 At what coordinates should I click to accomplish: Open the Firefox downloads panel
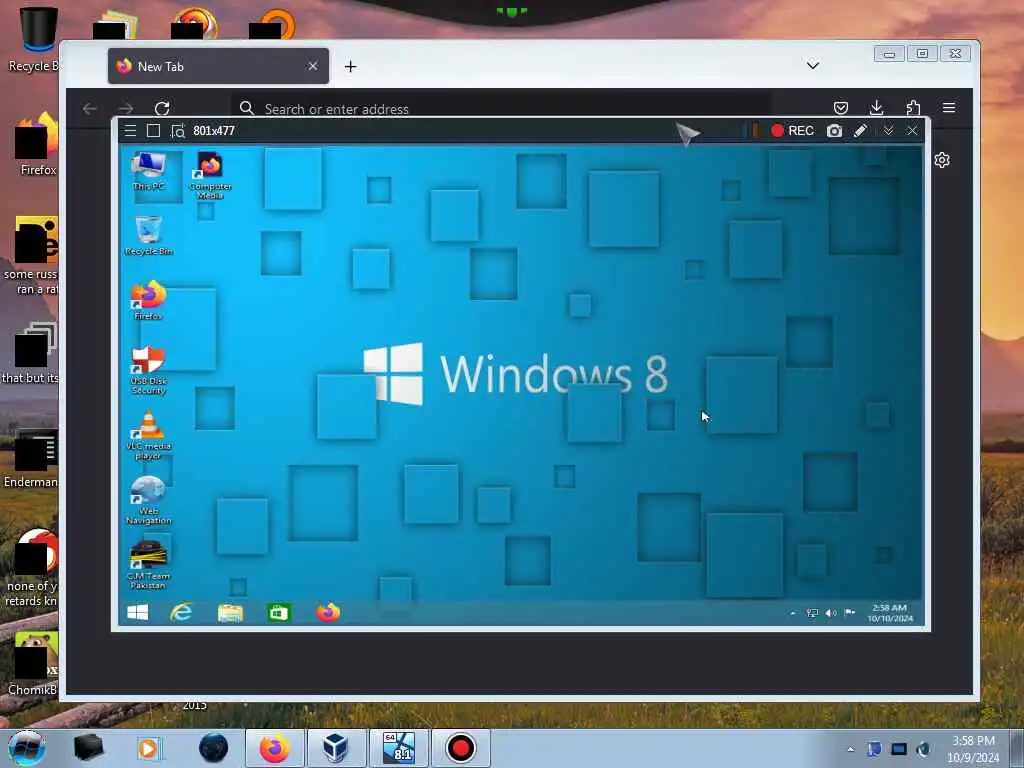pos(876,108)
